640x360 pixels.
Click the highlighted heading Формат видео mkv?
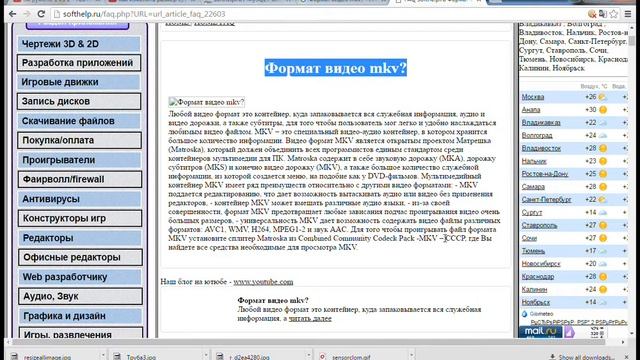pos(336,68)
